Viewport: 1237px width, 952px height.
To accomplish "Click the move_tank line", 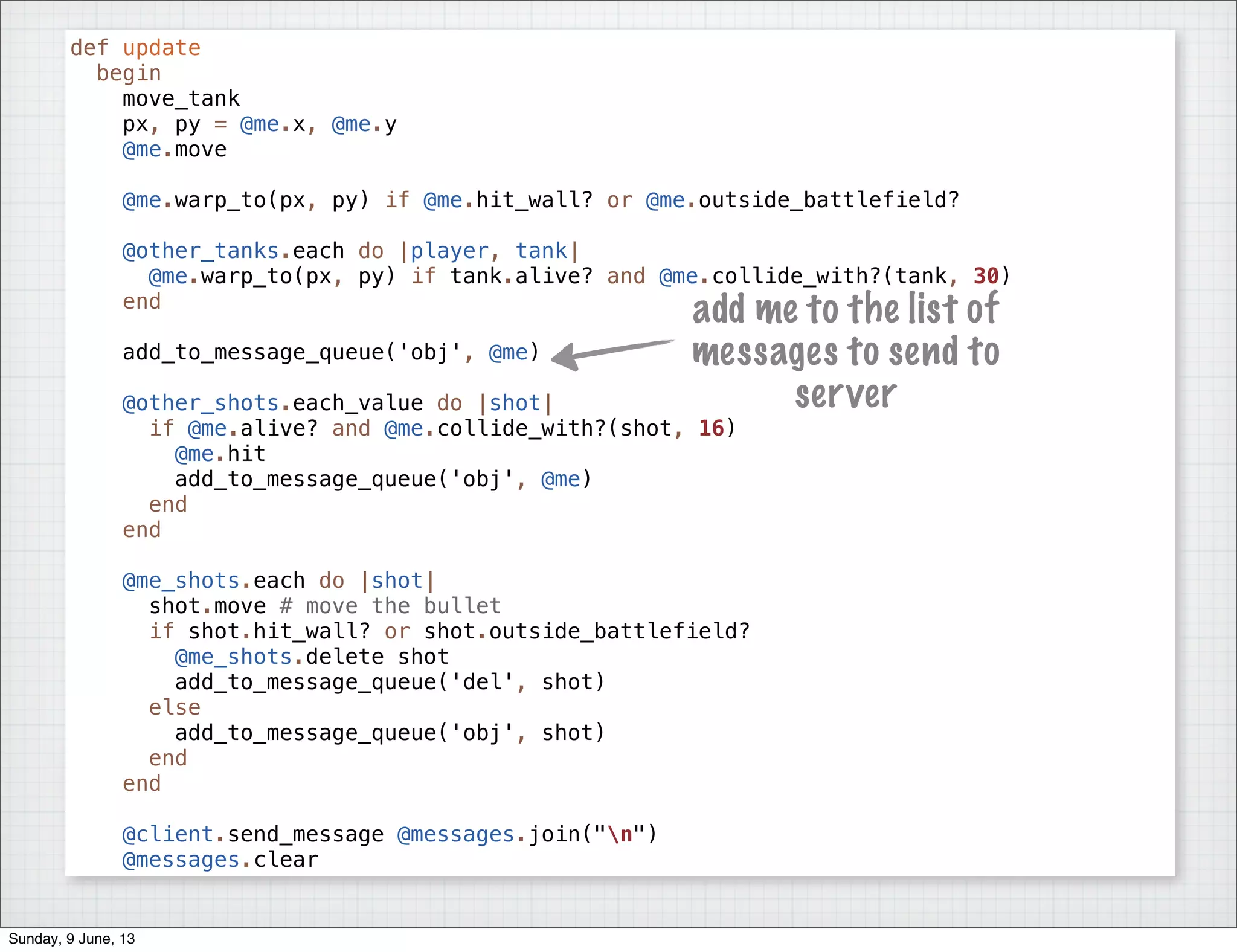I will point(181,98).
